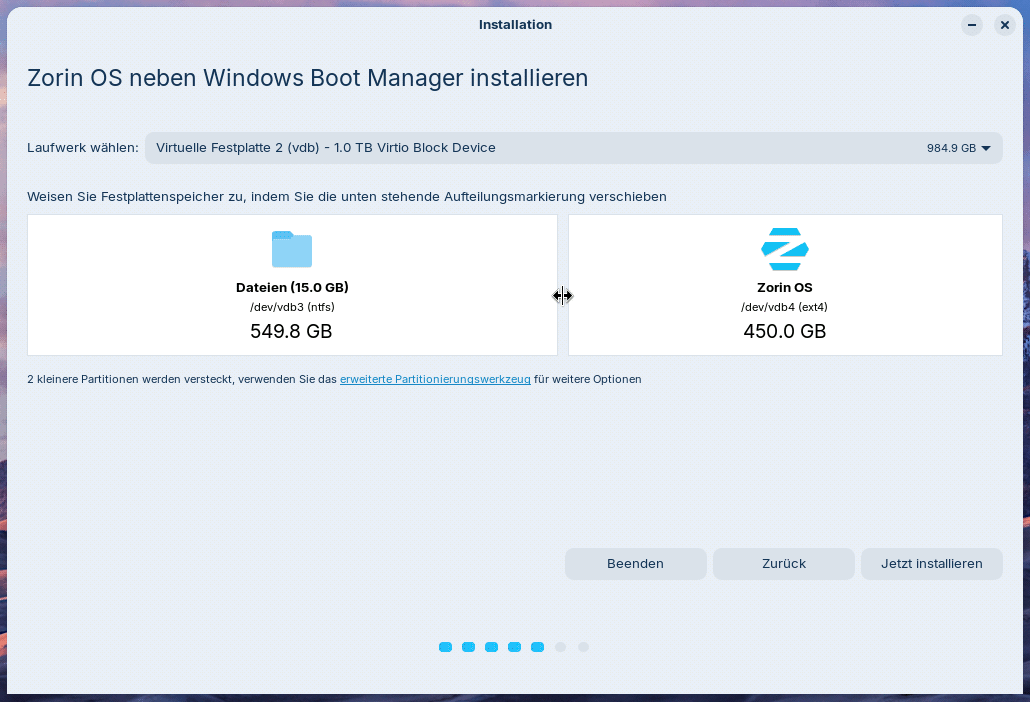Click the Beenden button
1030x702 pixels.
tap(635, 563)
